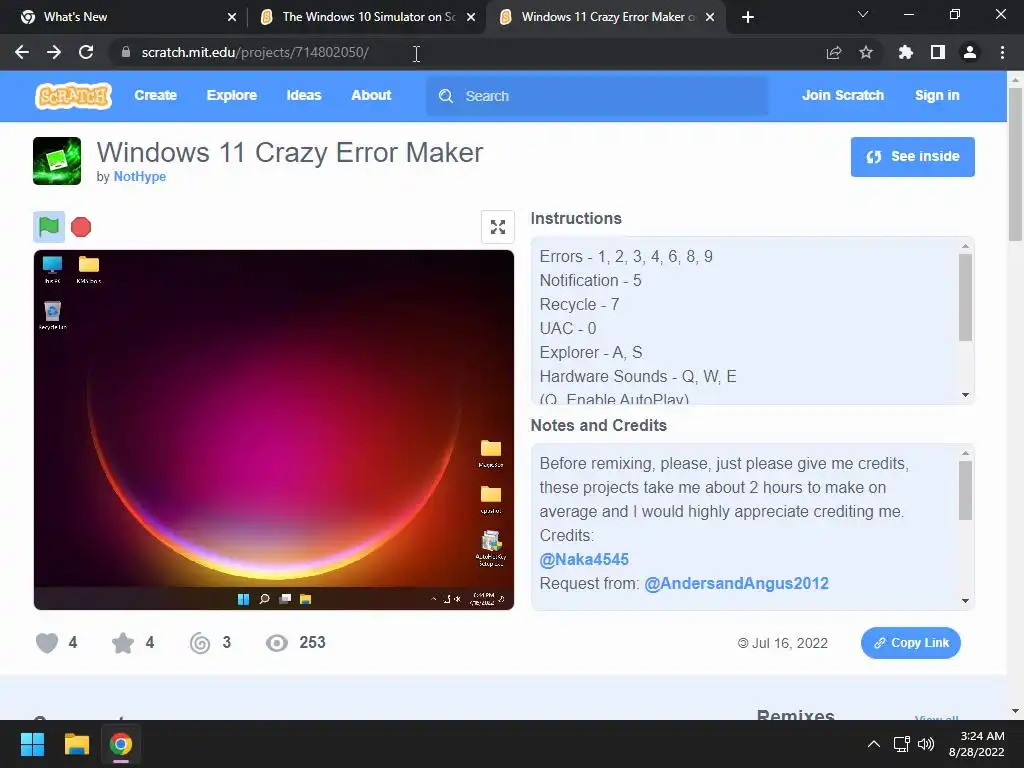Open NotHype's profile link
Image resolution: width=1024 pixels, height=768 pixels.
pyautogui.click(x=140, y=176)
